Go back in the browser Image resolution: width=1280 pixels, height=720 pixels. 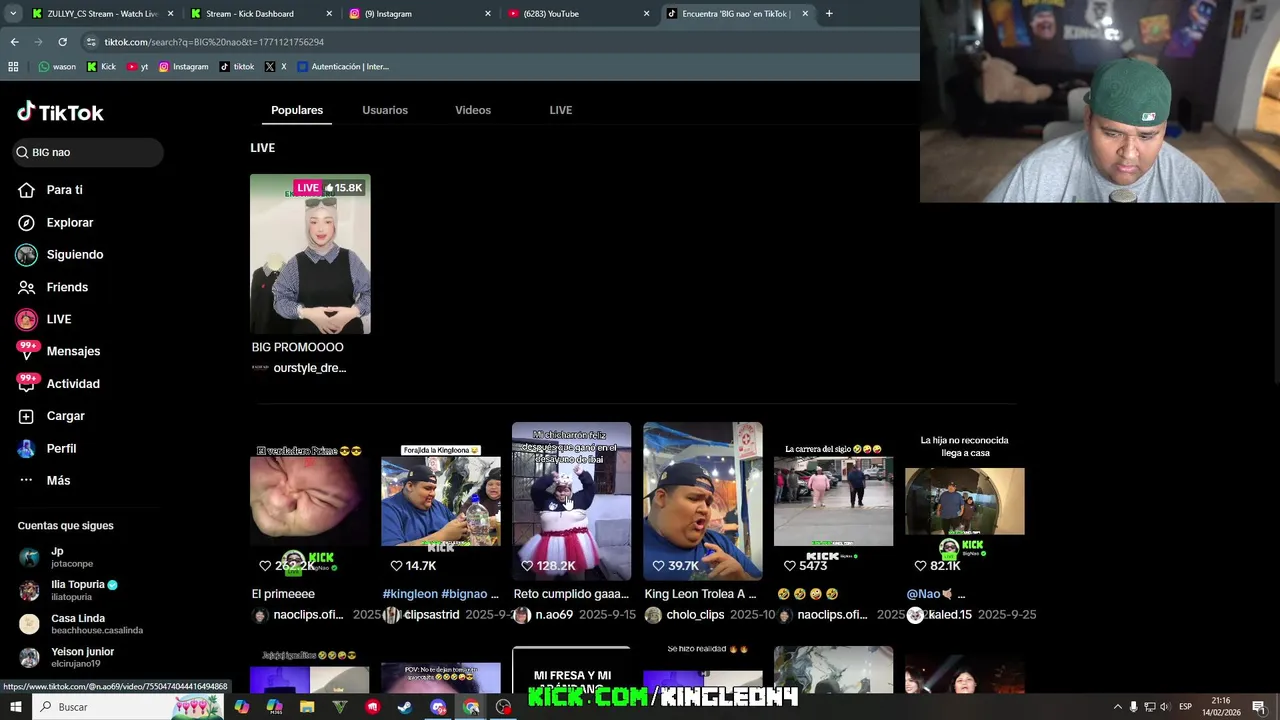point(14,42)
